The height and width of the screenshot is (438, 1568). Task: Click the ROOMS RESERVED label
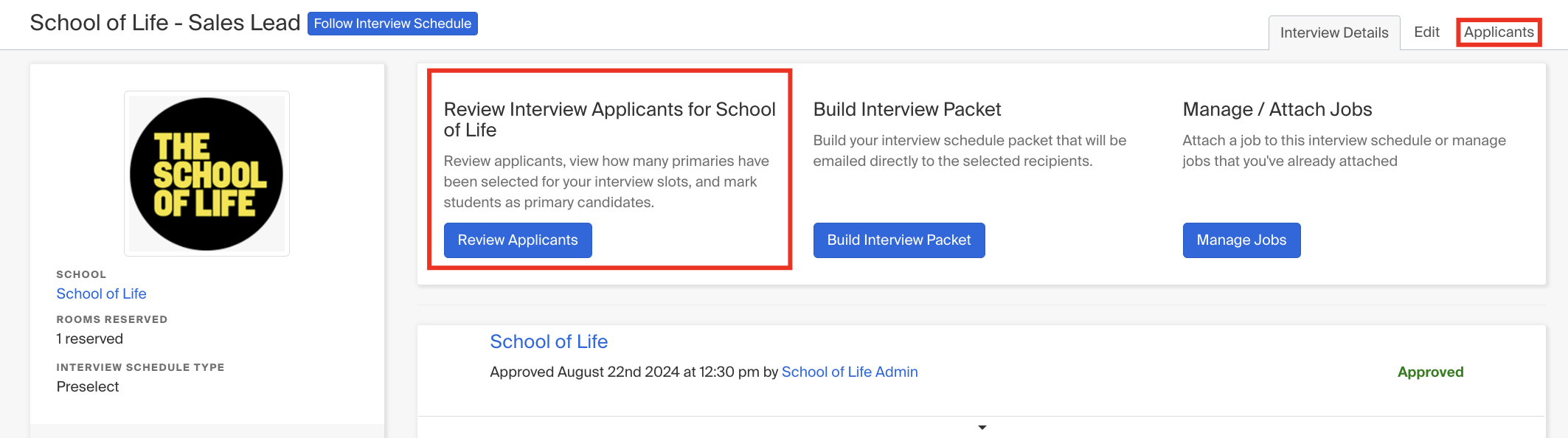pos(112,319)
